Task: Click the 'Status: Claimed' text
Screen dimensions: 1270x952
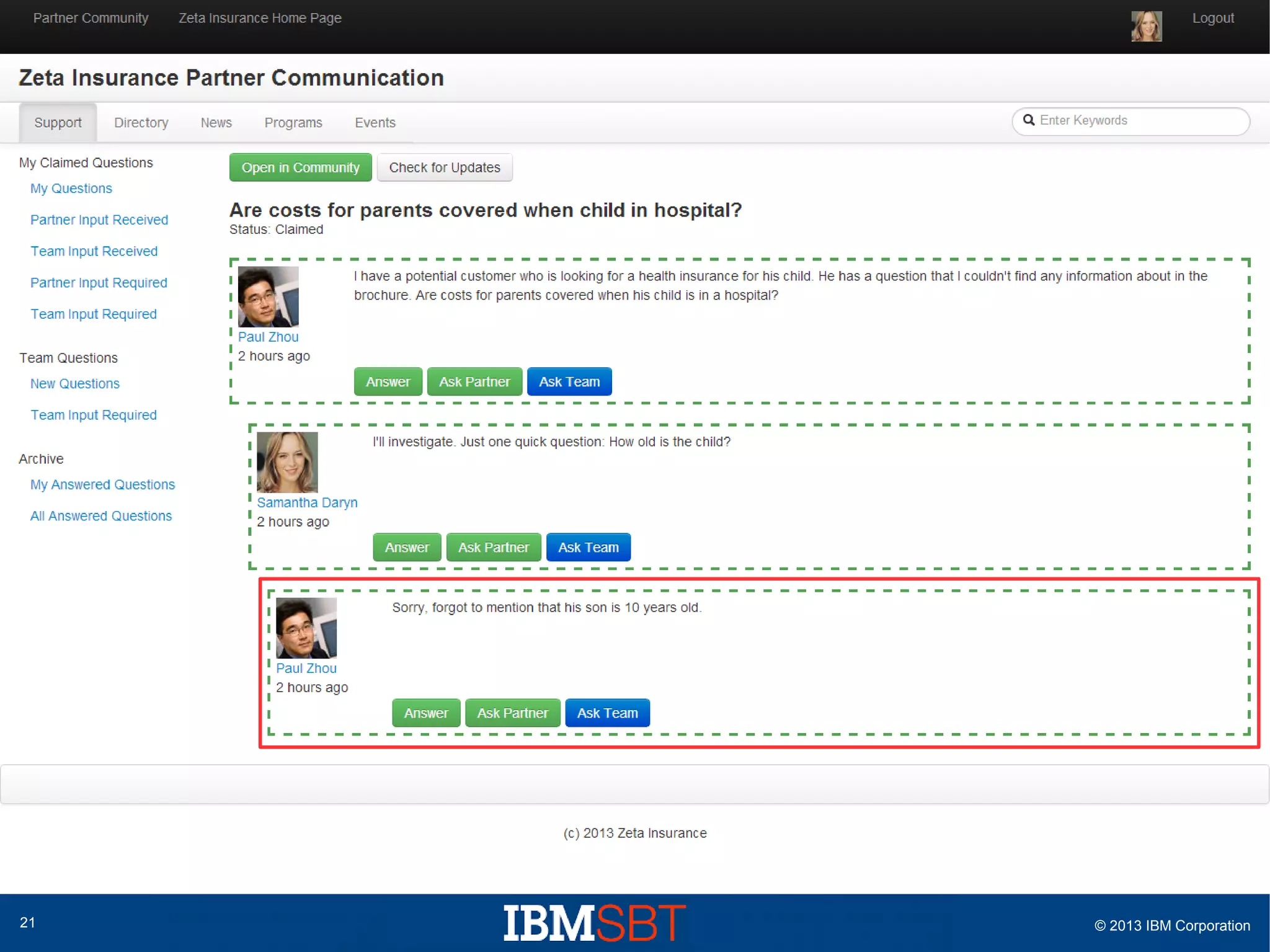Action: click(277, 229)
